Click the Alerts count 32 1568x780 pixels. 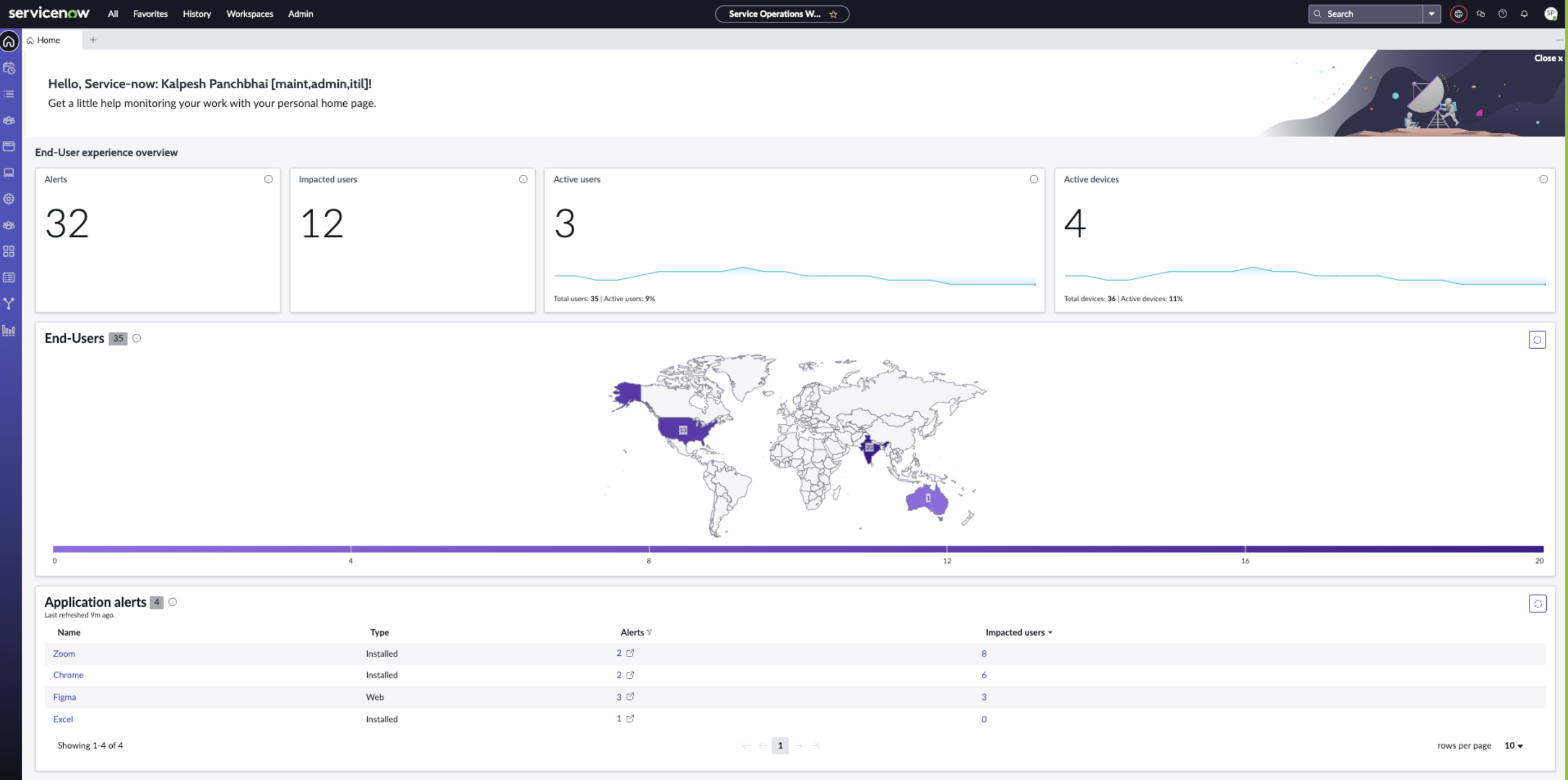point(67,223)
